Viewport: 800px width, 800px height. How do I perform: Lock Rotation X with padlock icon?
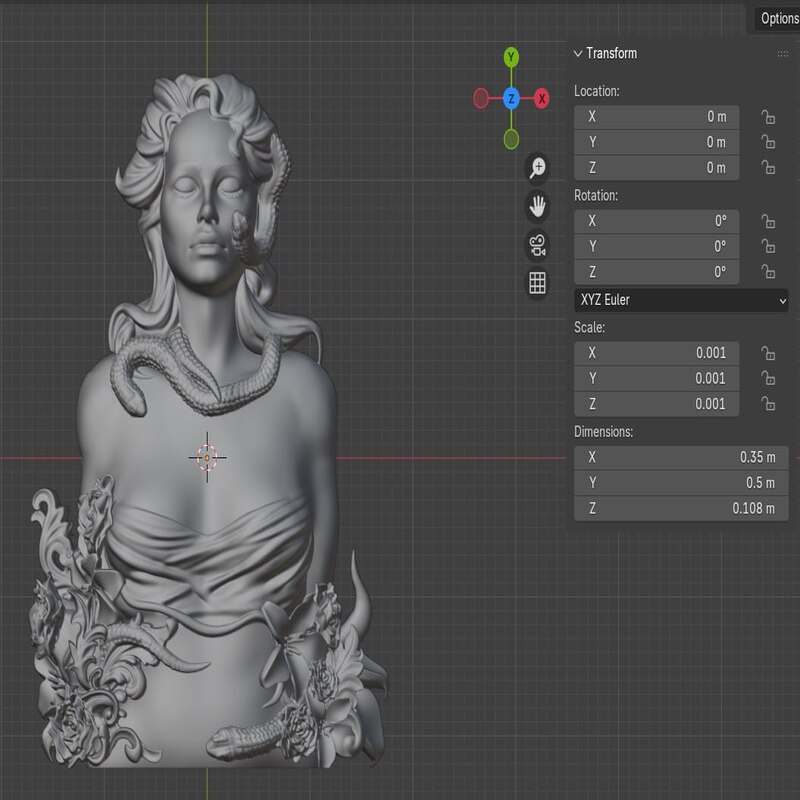[768, 221]
